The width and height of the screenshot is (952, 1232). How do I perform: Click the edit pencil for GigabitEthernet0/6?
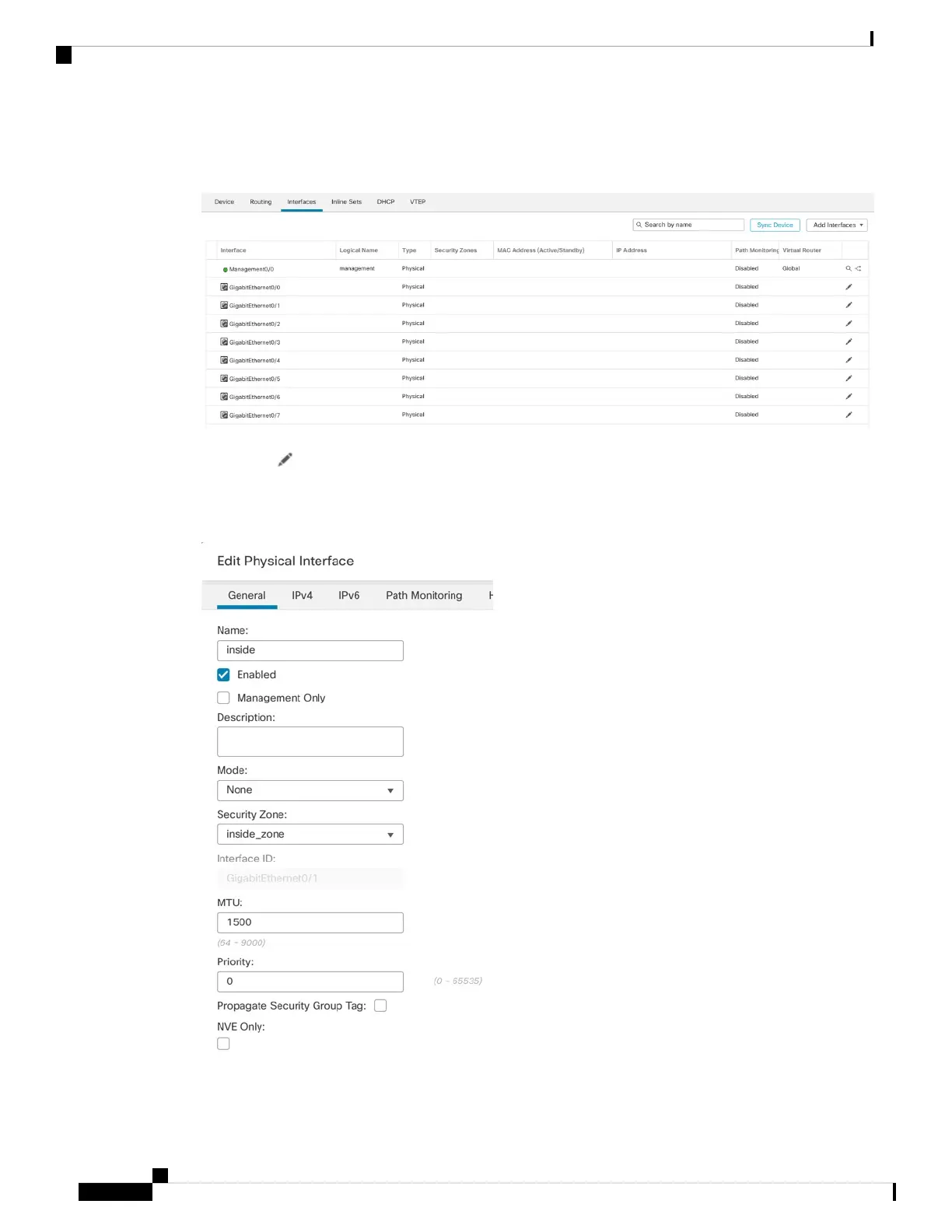tap(849, 397)
